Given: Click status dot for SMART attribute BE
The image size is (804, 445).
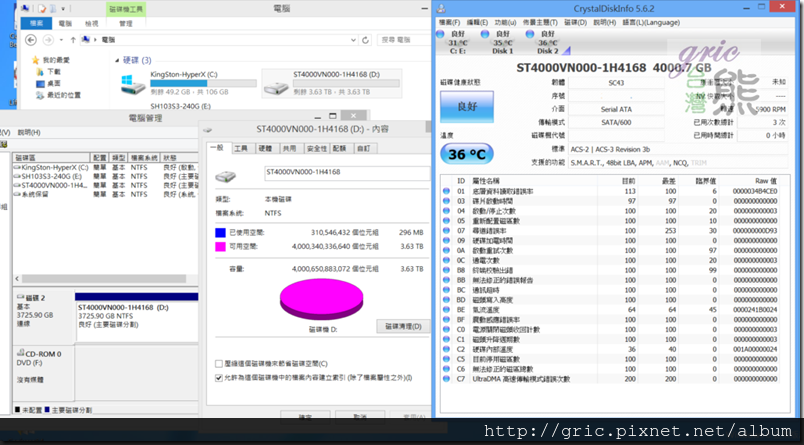Looking at the screenshot, I should click(446, 310).
